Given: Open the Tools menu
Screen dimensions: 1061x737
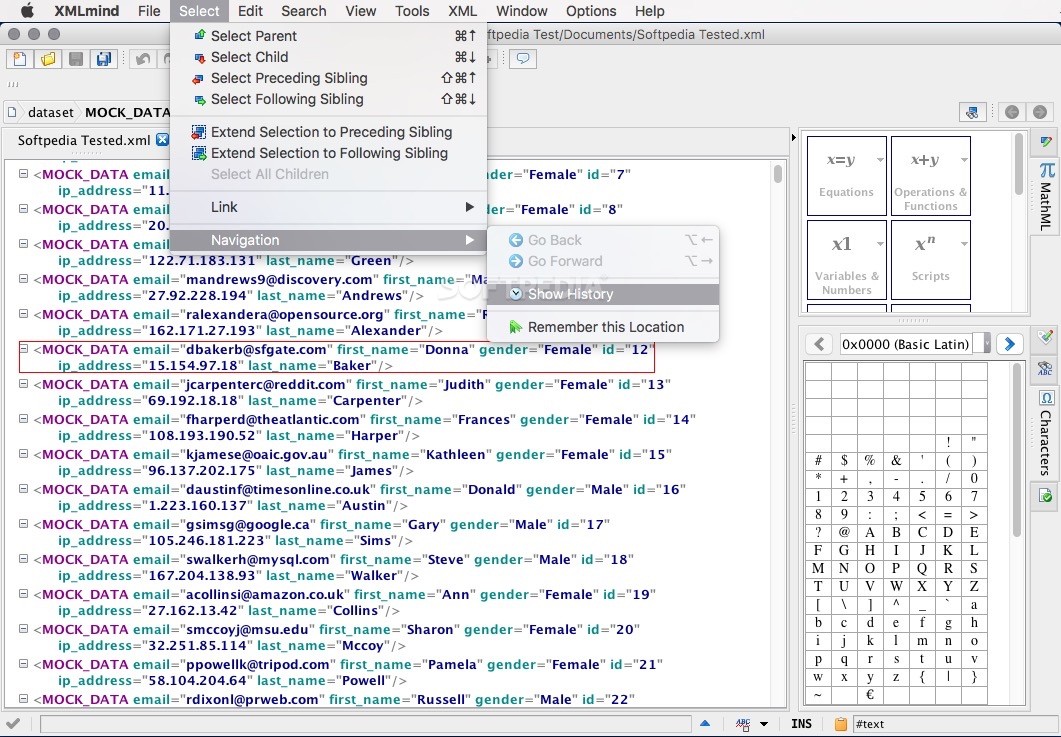Looking at the screenshot, I should (x=412, y=11).
